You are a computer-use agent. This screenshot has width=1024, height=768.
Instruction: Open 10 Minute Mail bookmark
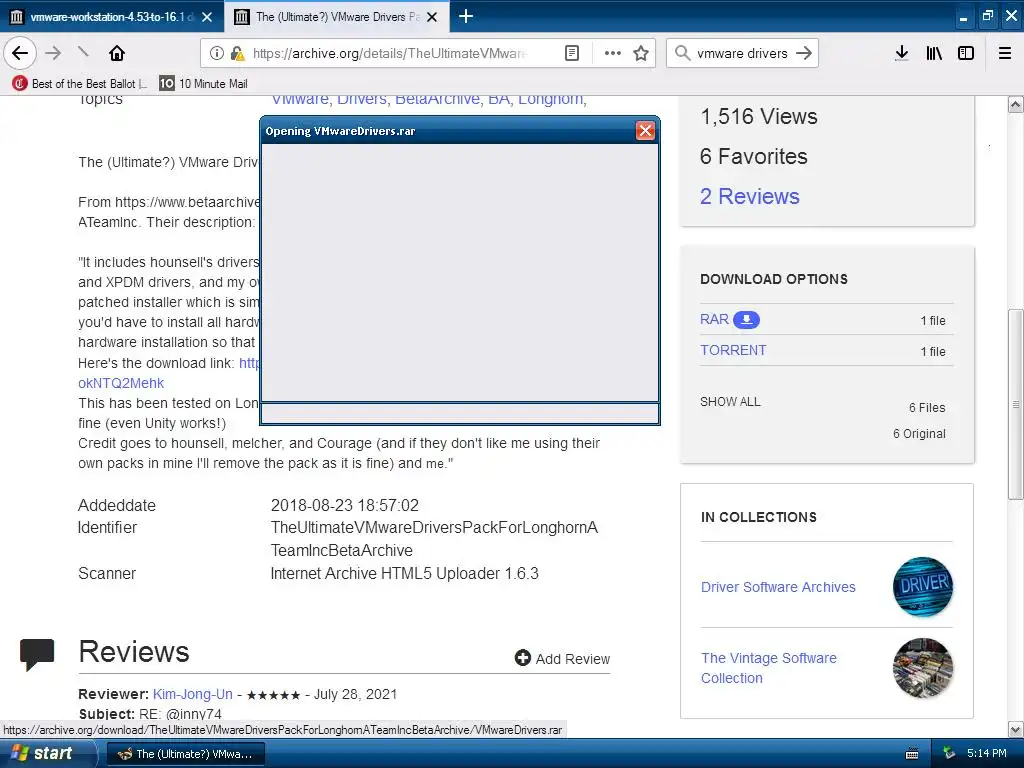[204, 84]
